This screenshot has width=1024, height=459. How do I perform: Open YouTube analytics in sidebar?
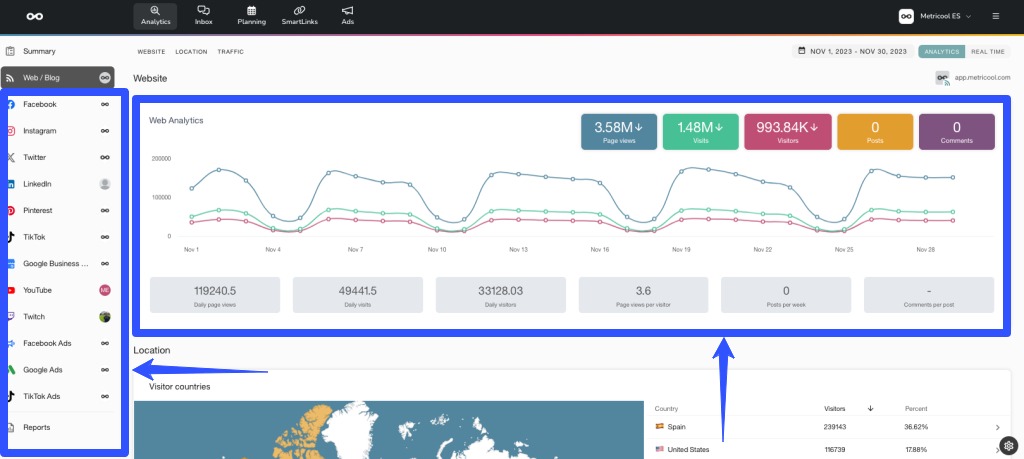[x=40, y=290]
